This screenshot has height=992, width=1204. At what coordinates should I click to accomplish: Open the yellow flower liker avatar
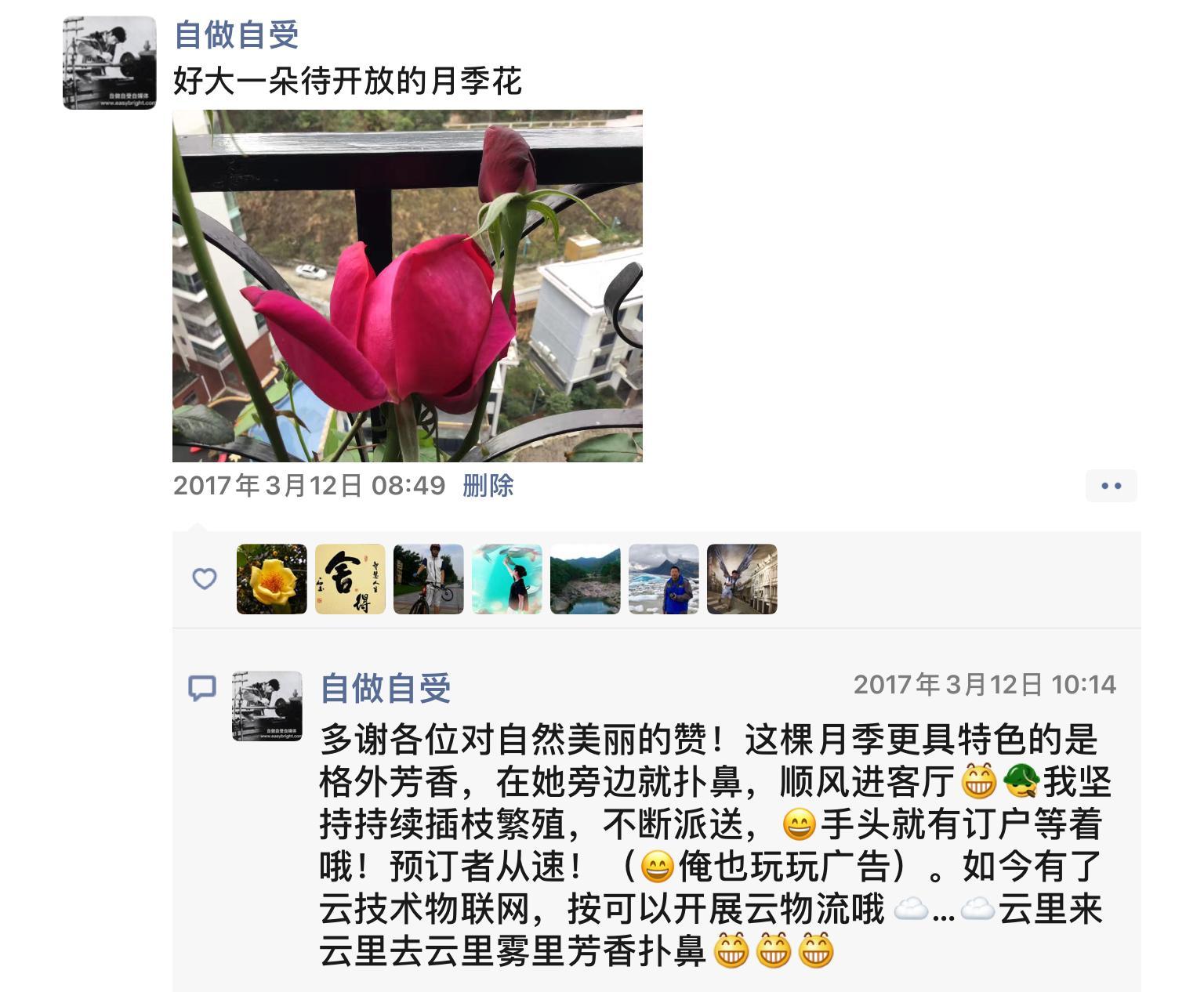272,579
